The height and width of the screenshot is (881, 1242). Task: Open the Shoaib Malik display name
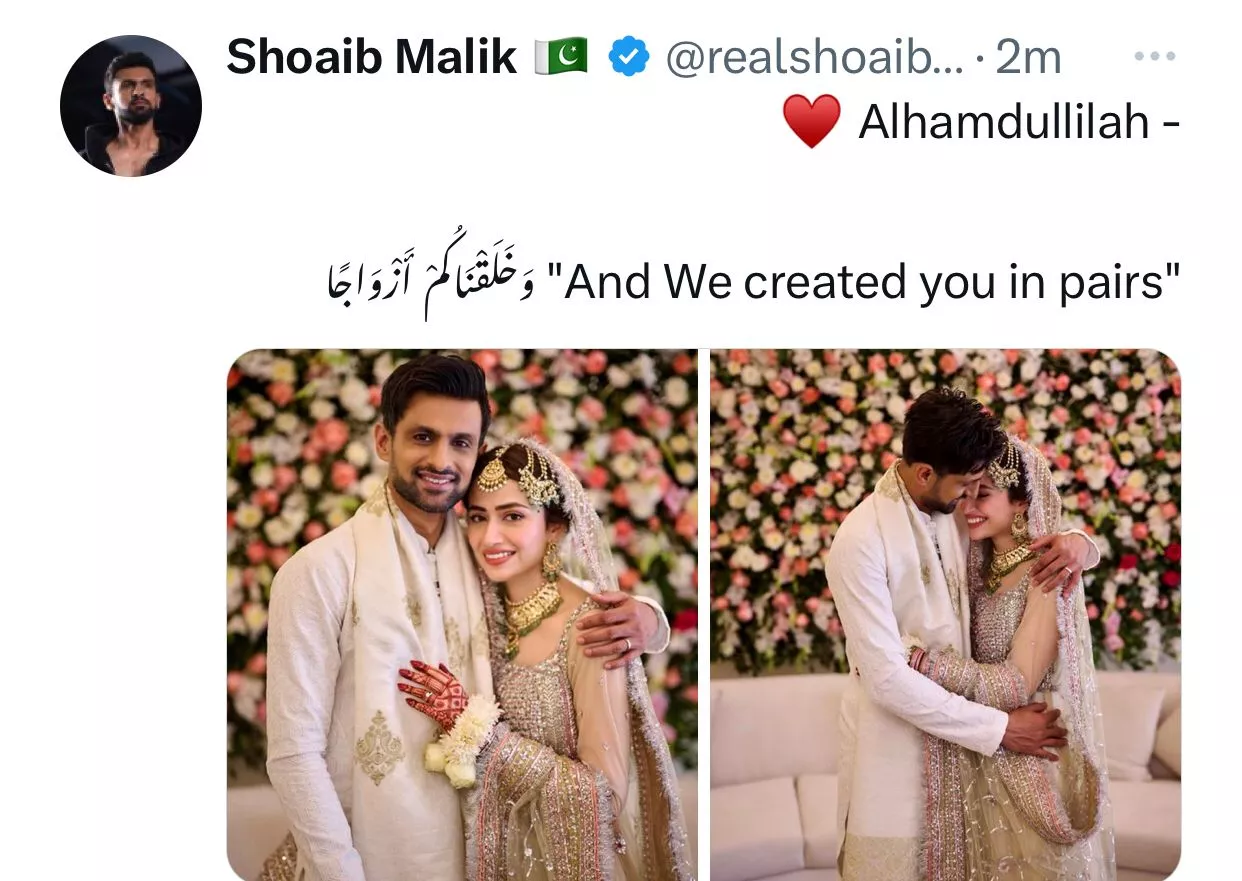tap(372, 58)
